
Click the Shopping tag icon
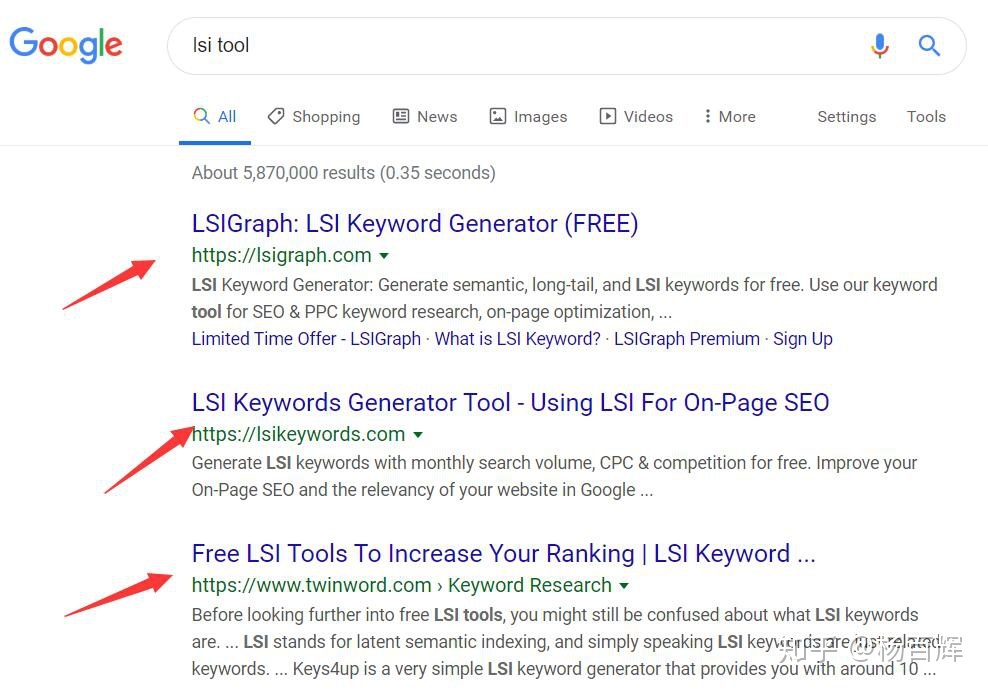point(275,116)
